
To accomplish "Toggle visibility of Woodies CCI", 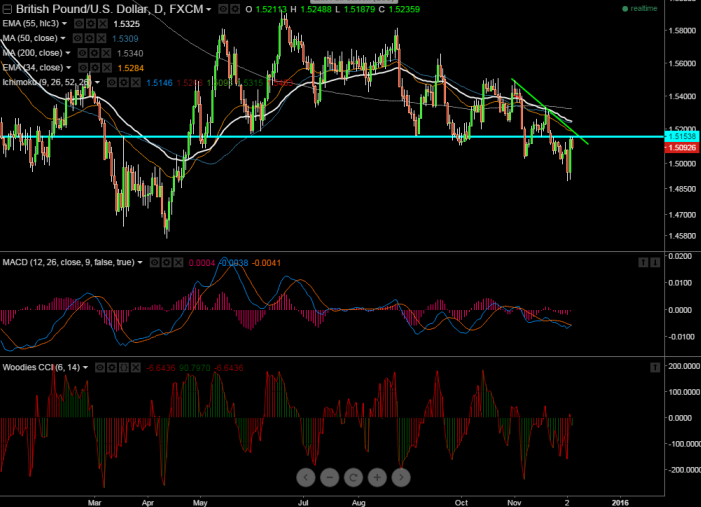I will (100, 368).
